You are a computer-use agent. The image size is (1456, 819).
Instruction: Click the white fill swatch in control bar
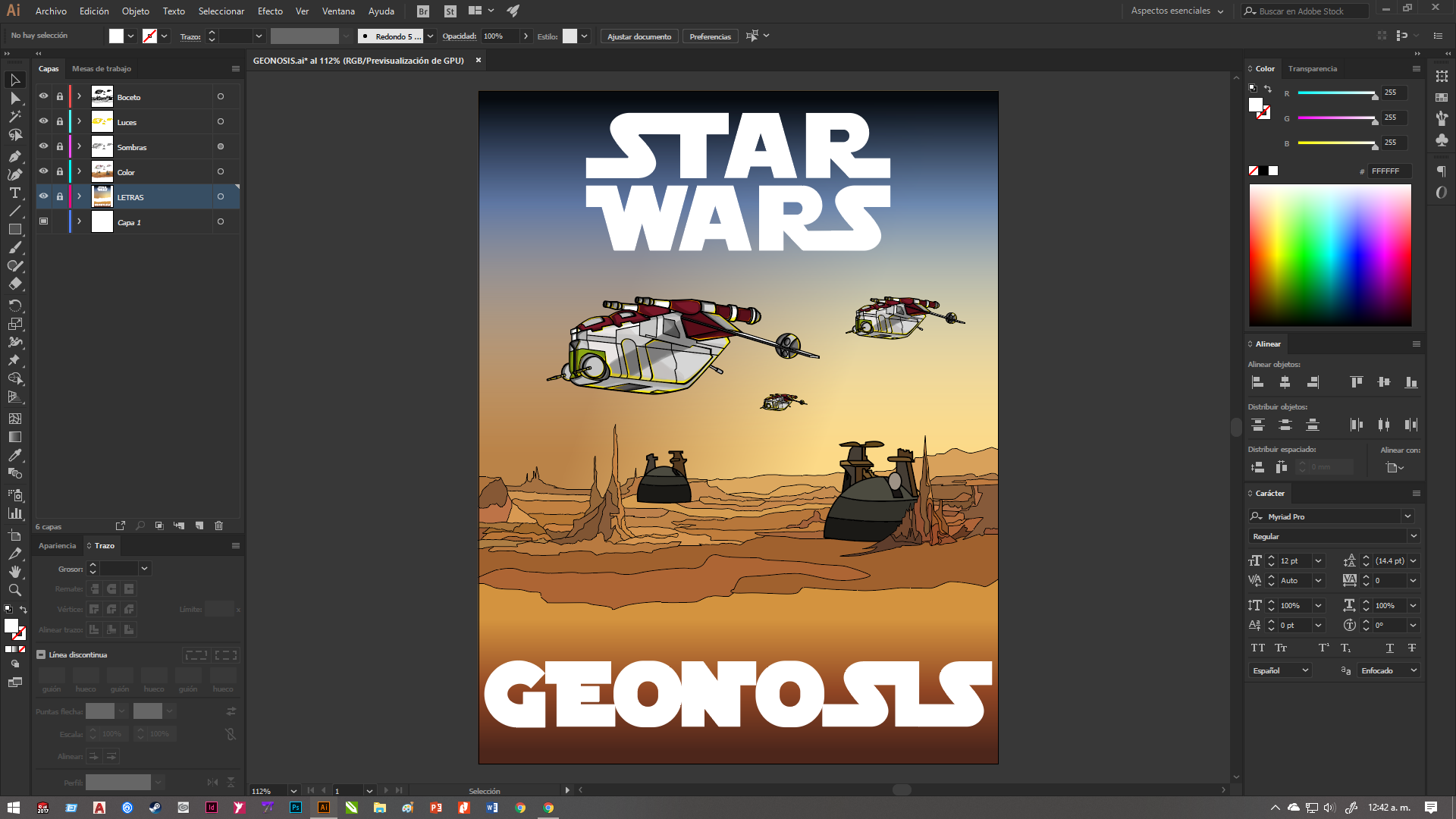tap(116, 36)
